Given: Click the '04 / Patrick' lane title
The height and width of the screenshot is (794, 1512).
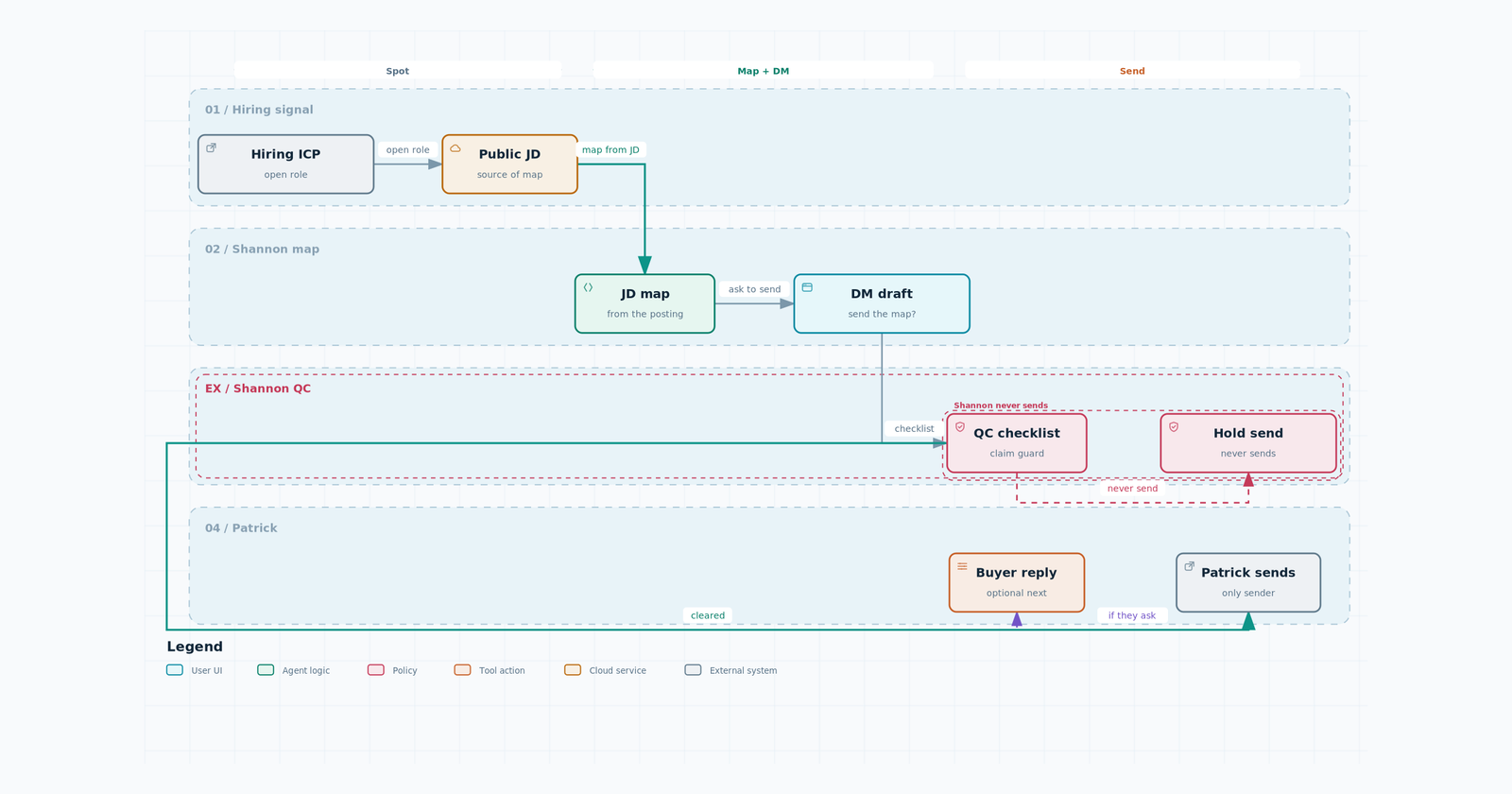Looking at the screenshot, I should 241,528.
